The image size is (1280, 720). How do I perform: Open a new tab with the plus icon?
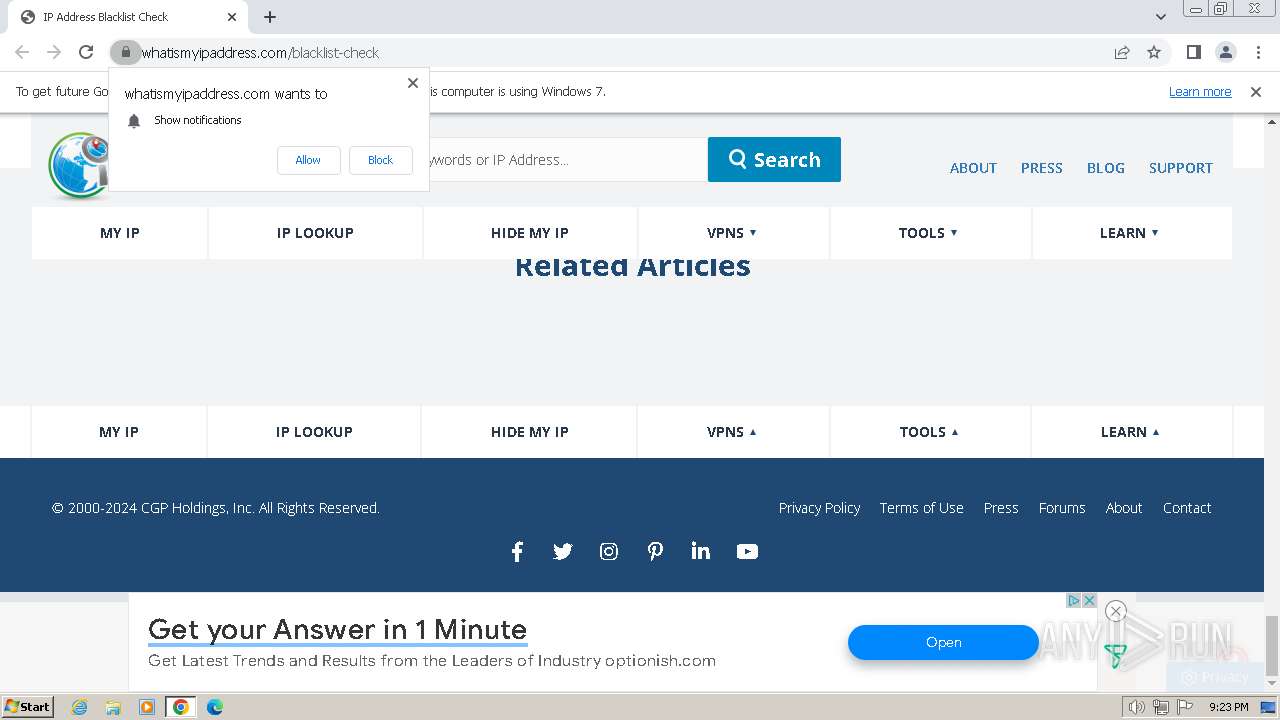(x=270, y=17)
